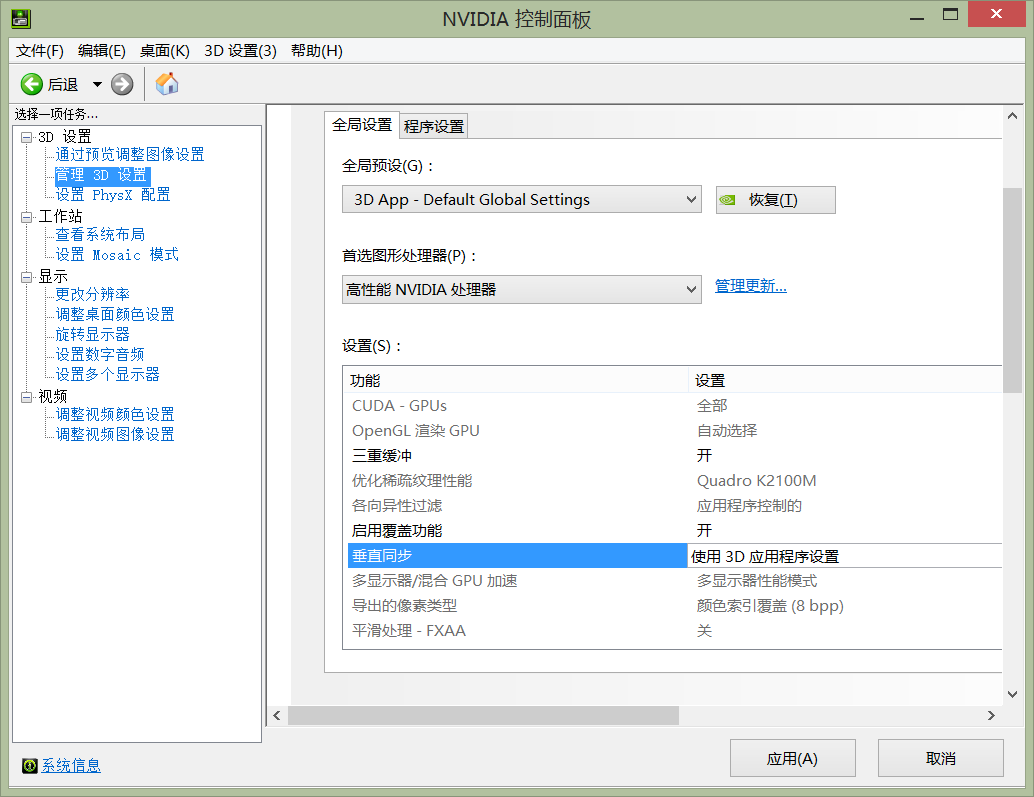The image size is (1034, 797).
Task: Click the 颜色索引覆盖 (8 bpp) value
Action: click(x=770, y=606)
